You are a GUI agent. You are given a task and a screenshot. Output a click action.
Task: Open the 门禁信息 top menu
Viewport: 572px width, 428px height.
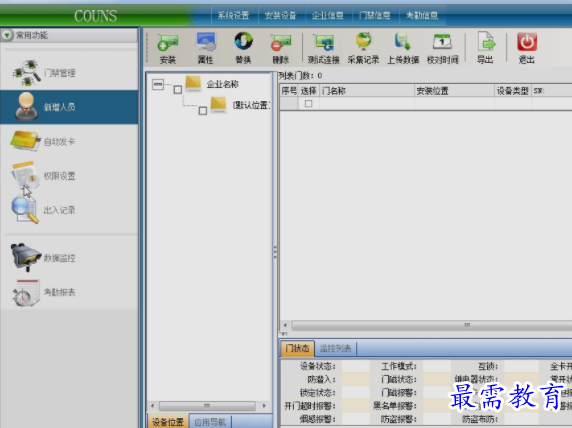pyautogui.click(x=375, y=15)
